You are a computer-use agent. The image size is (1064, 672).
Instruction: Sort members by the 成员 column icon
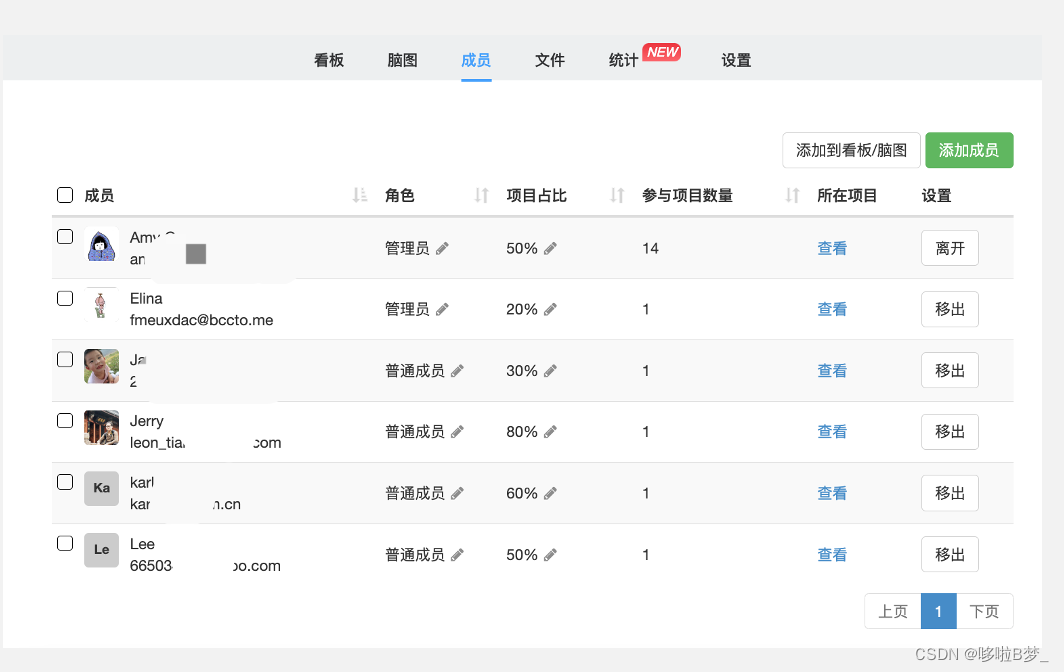point(360,195)
